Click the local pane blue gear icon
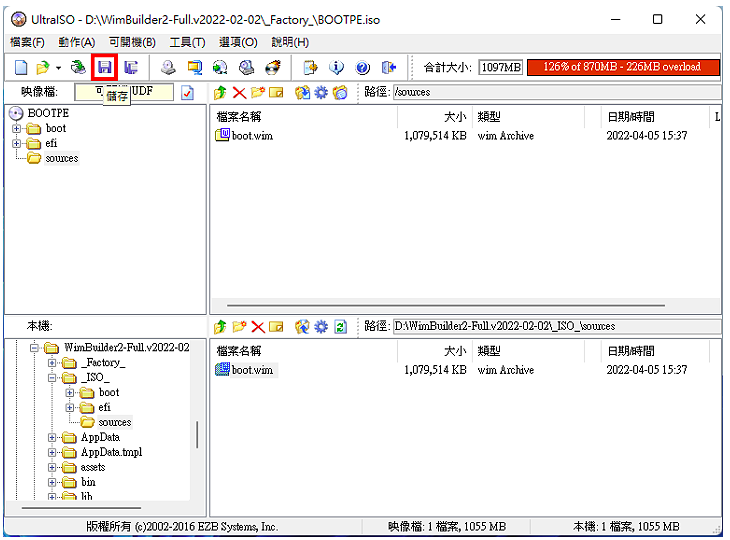This screenshot has width=730, height=540. click(321, 327)
